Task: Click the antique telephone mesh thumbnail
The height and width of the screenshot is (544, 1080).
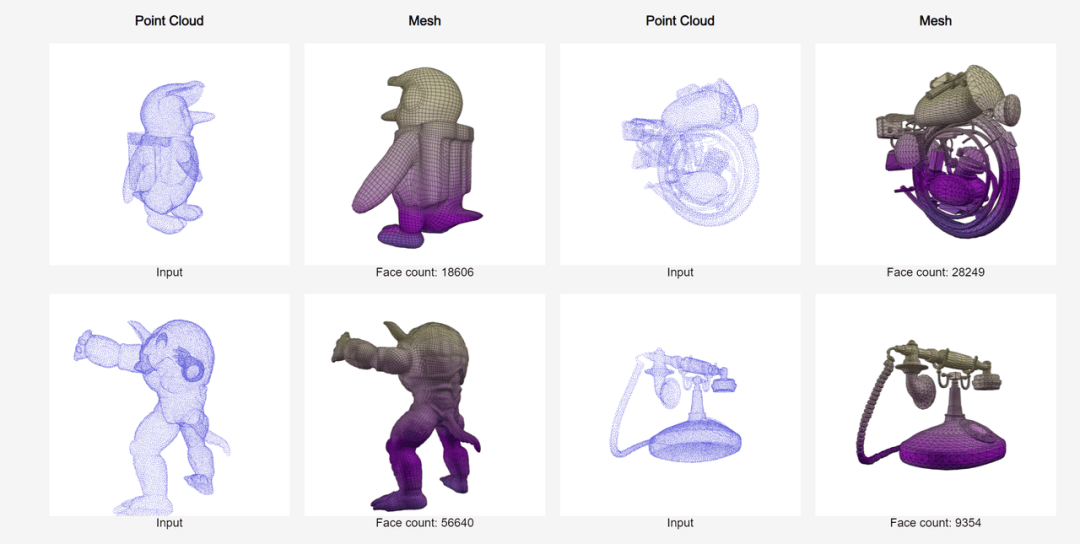Action: tap(935, 405)
